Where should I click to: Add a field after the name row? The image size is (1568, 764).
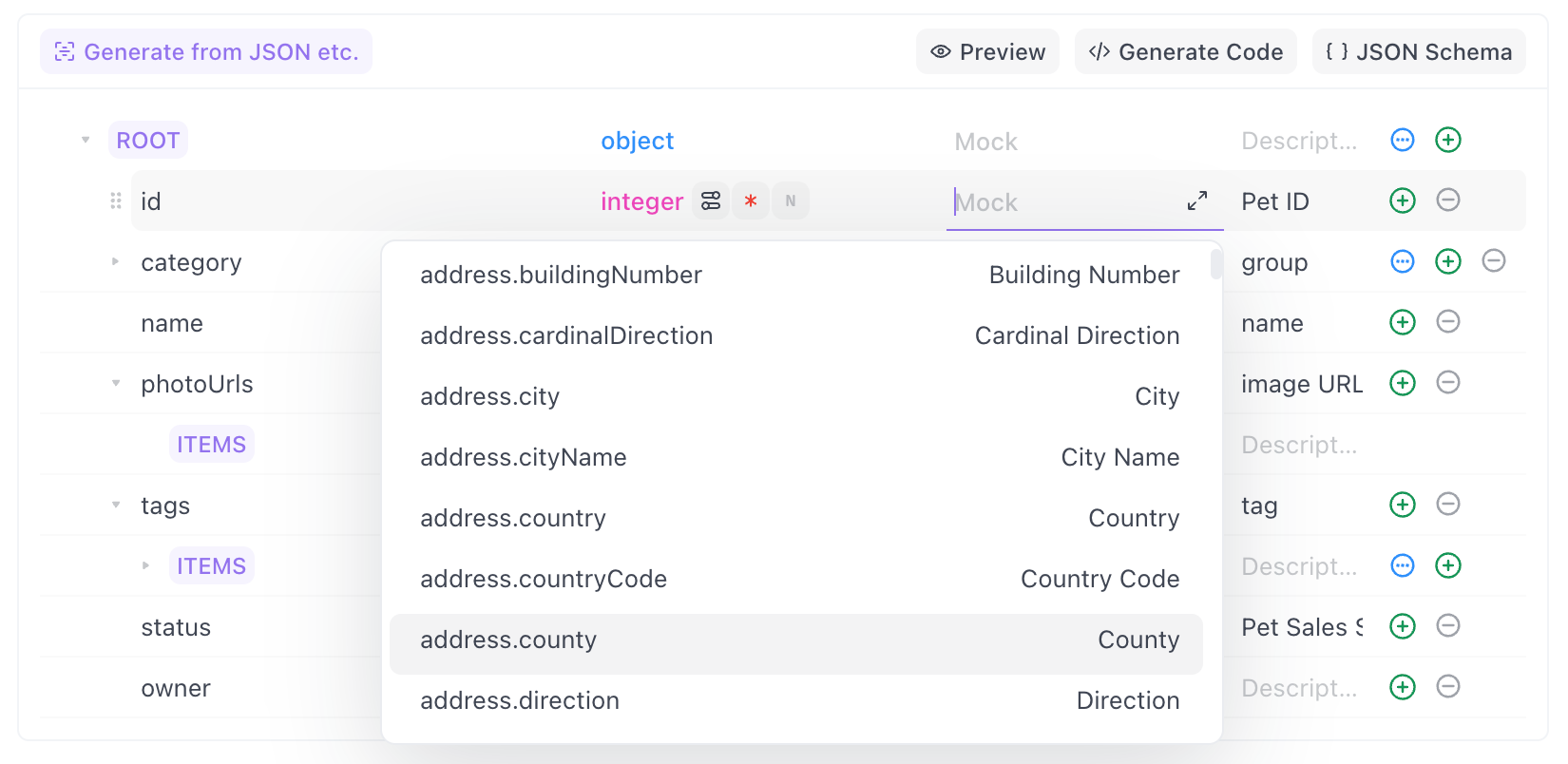point(1402,323)
